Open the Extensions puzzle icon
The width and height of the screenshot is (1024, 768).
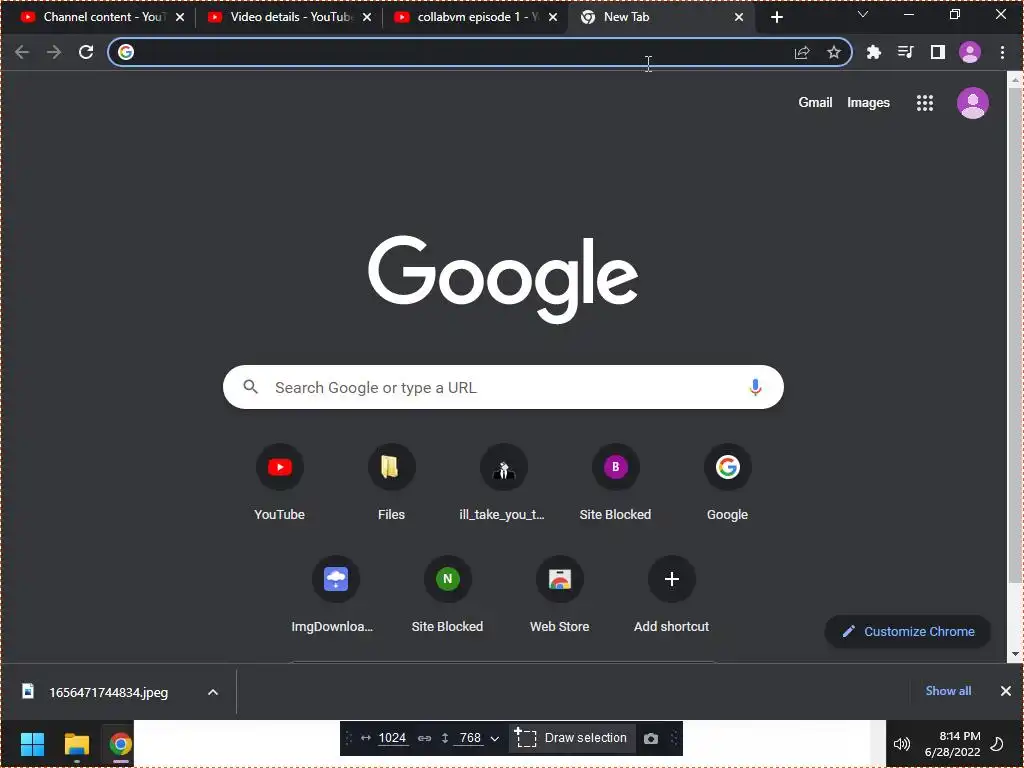(874, 52)
